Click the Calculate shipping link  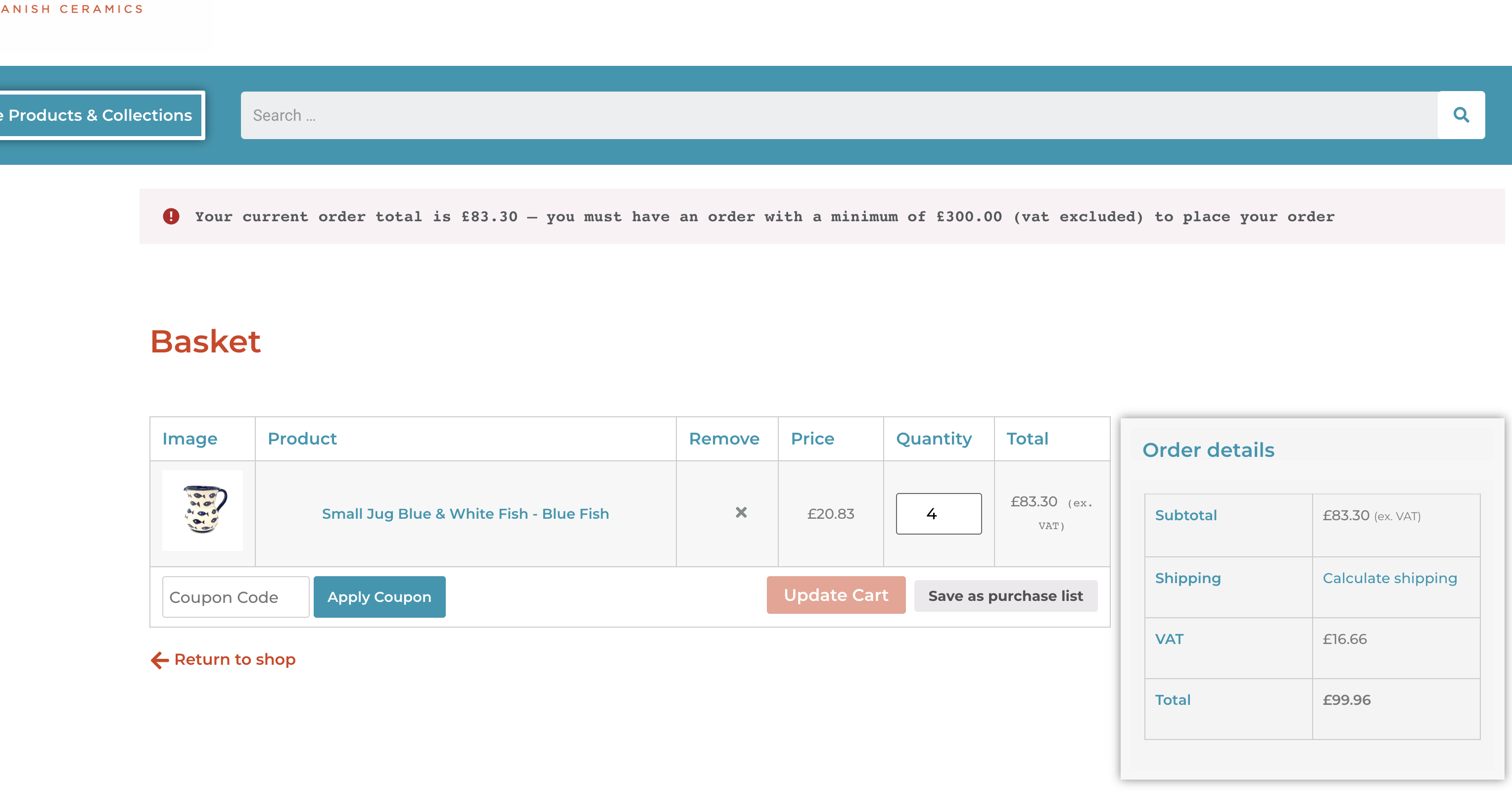click(1389, 579)
